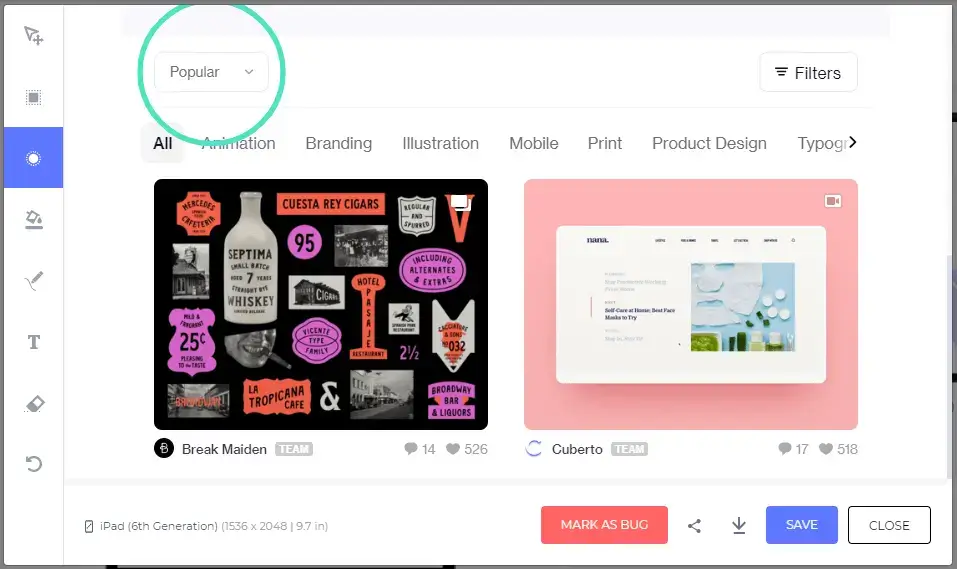Expand the Popular sort dropdown

[x=211, y=72]
